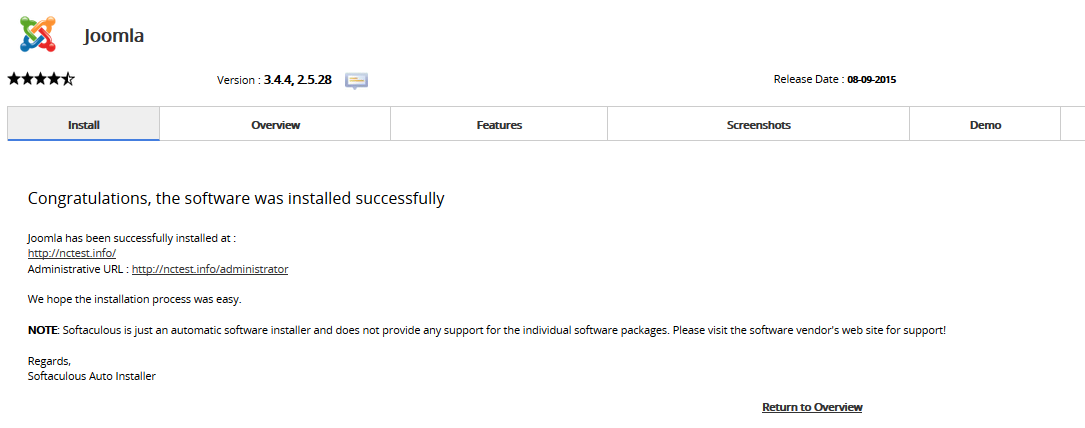Click the Return to Overview link
The width and height of the screenshot is (1085, 428).
coord(812,407)
